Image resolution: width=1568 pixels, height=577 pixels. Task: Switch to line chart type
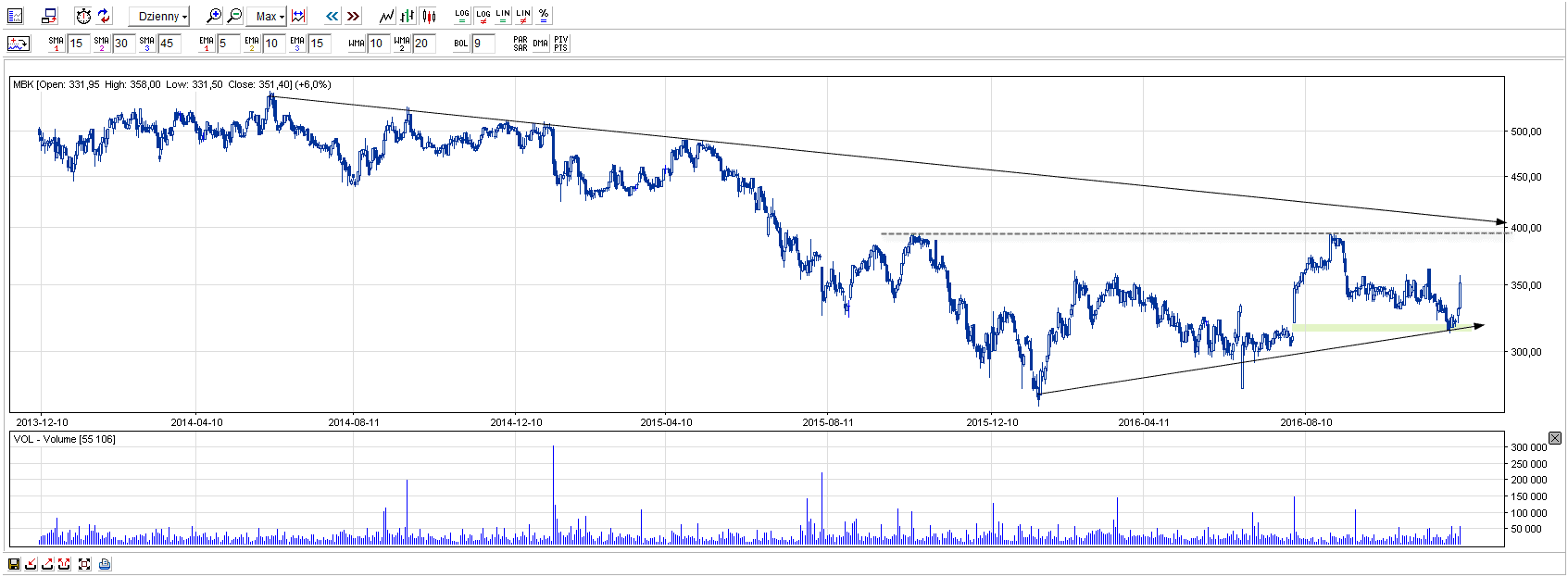point(387,16)
